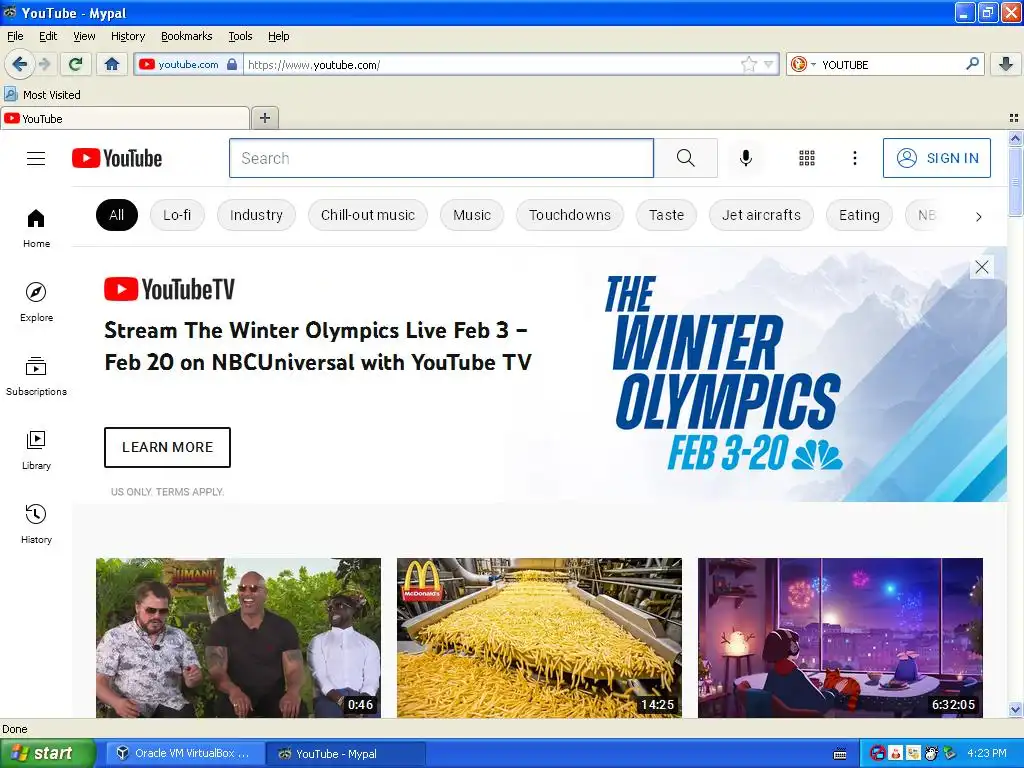Open the McDonald's fries video thumbnail
This screenshot has height=768, width=1024.
click(x=539, y=637)
